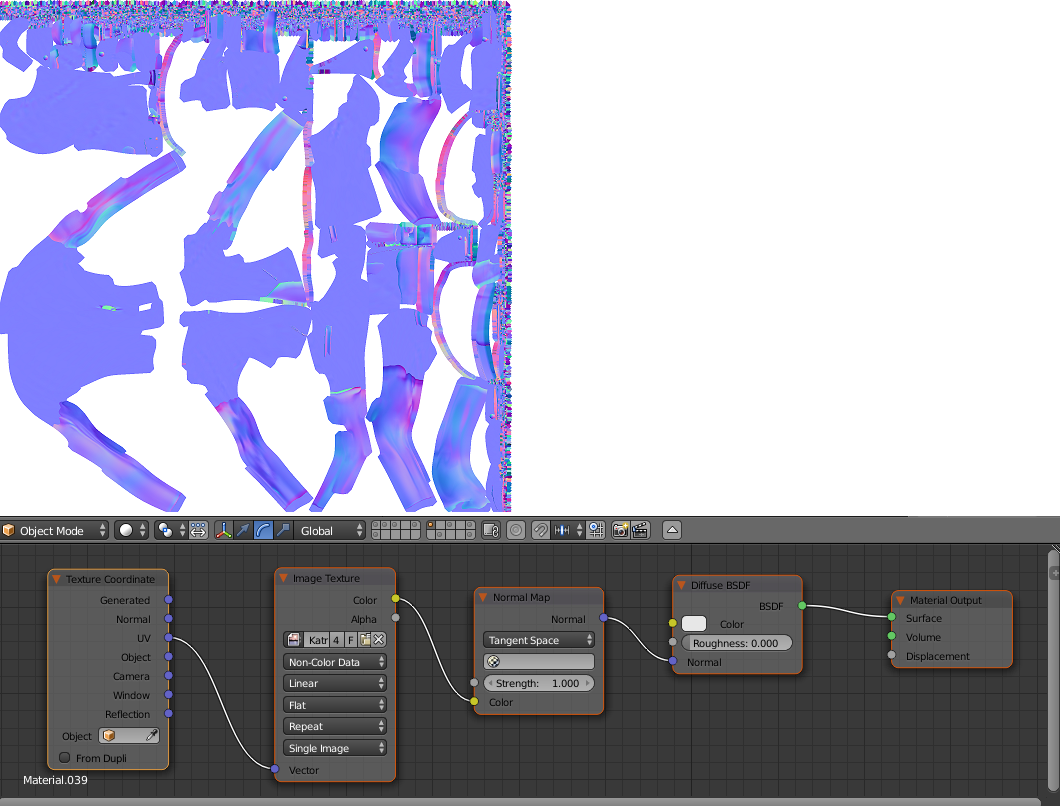Click the Generated output socket
Image resolution: width=1060 pixels, height=809 pixels.
point(168,599)
